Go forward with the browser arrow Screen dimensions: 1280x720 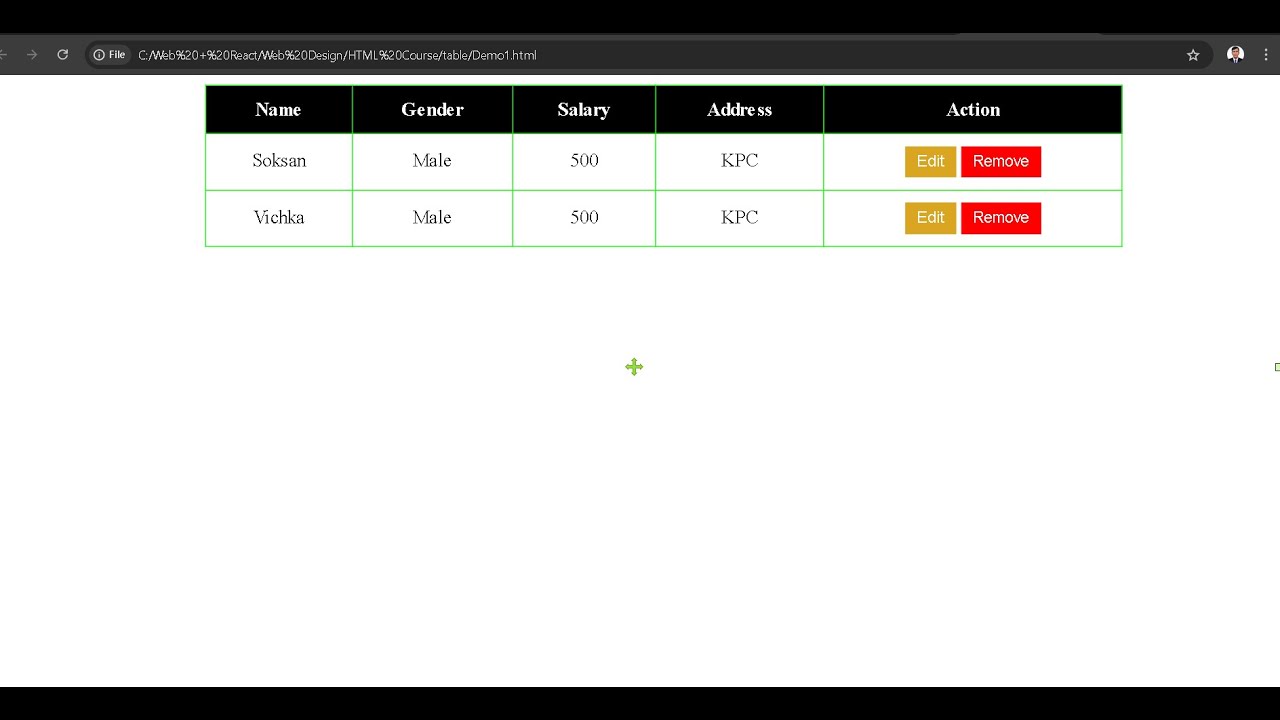pos(32,55)
